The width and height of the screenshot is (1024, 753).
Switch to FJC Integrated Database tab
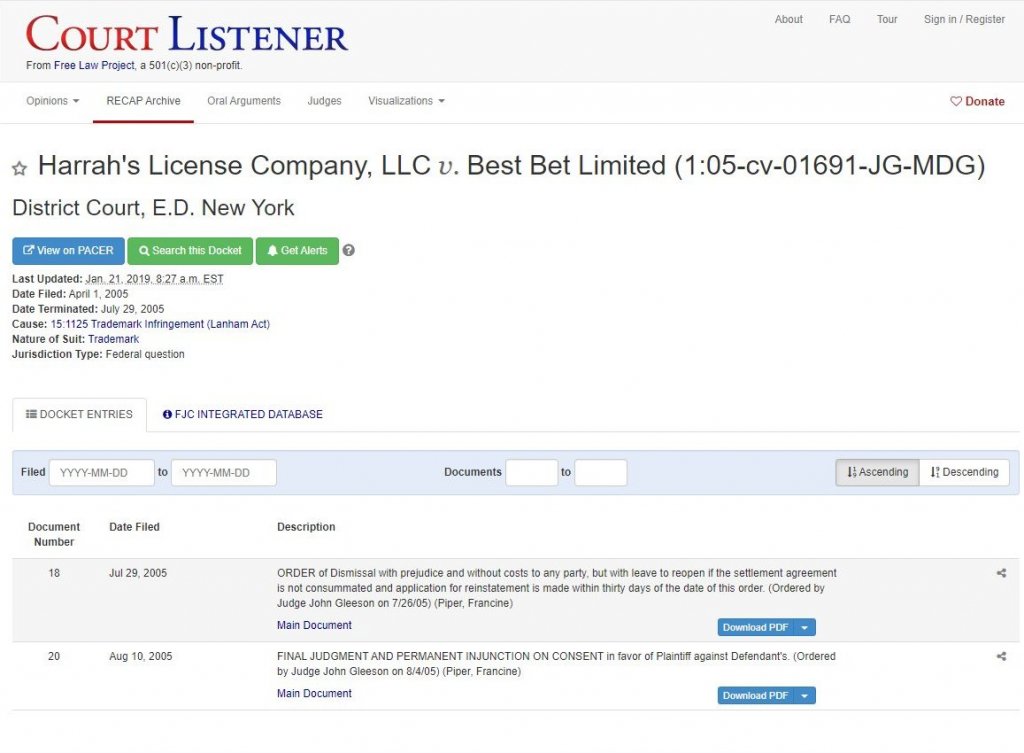tap(242, 414)
